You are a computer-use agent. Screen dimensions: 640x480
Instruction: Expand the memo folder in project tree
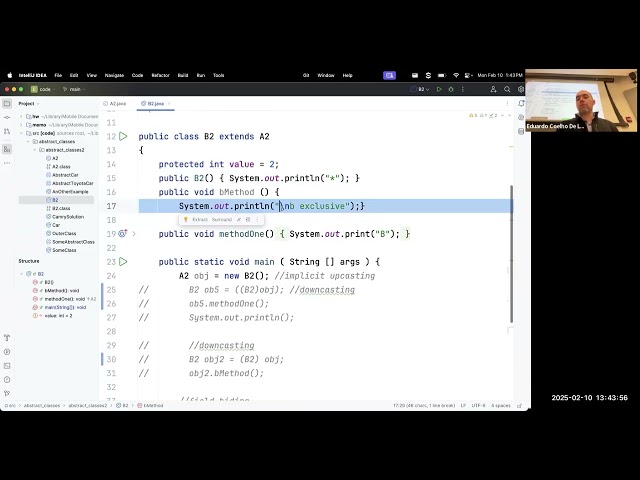pos(21,125)
